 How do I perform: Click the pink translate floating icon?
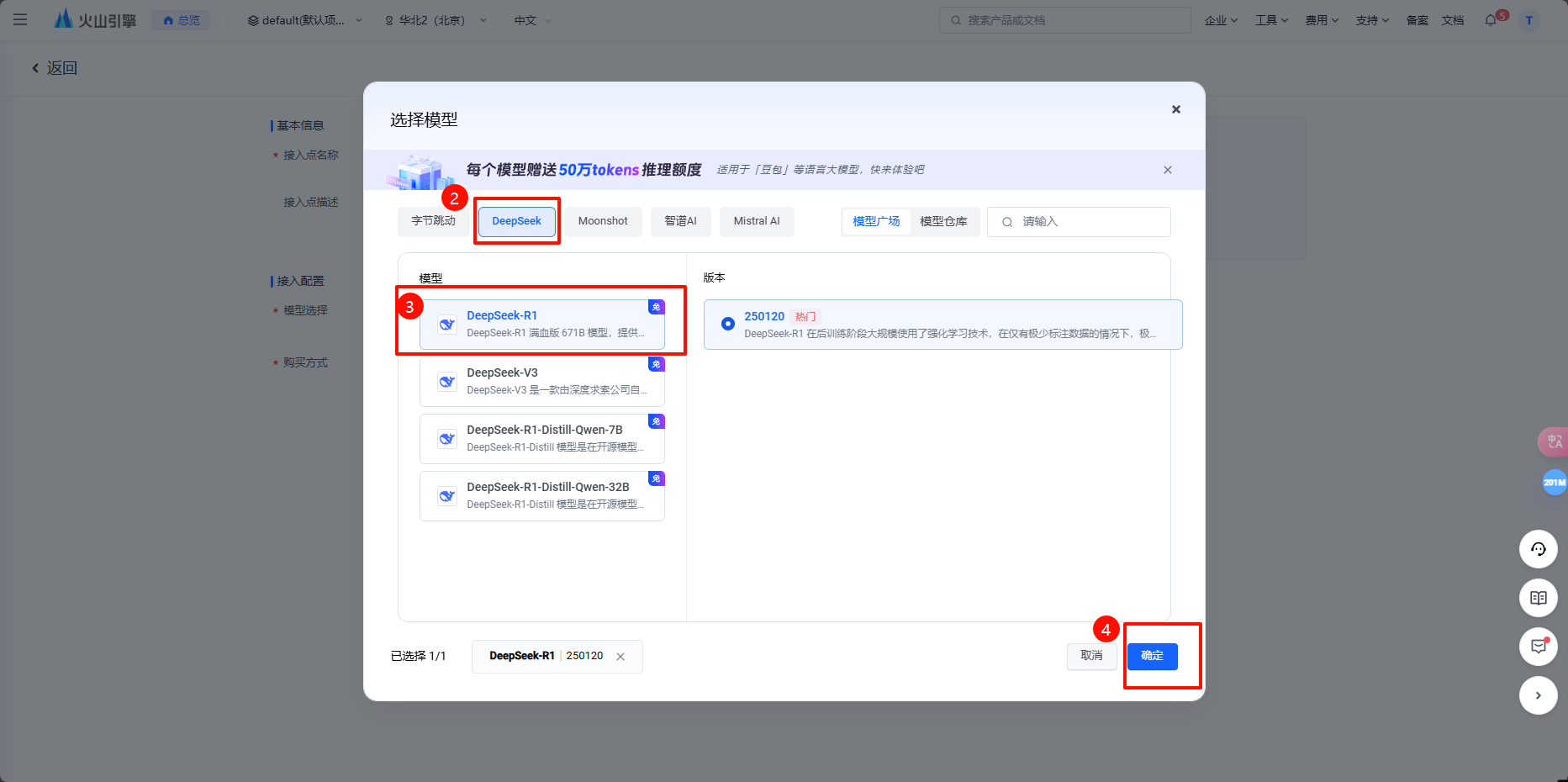1553,441
